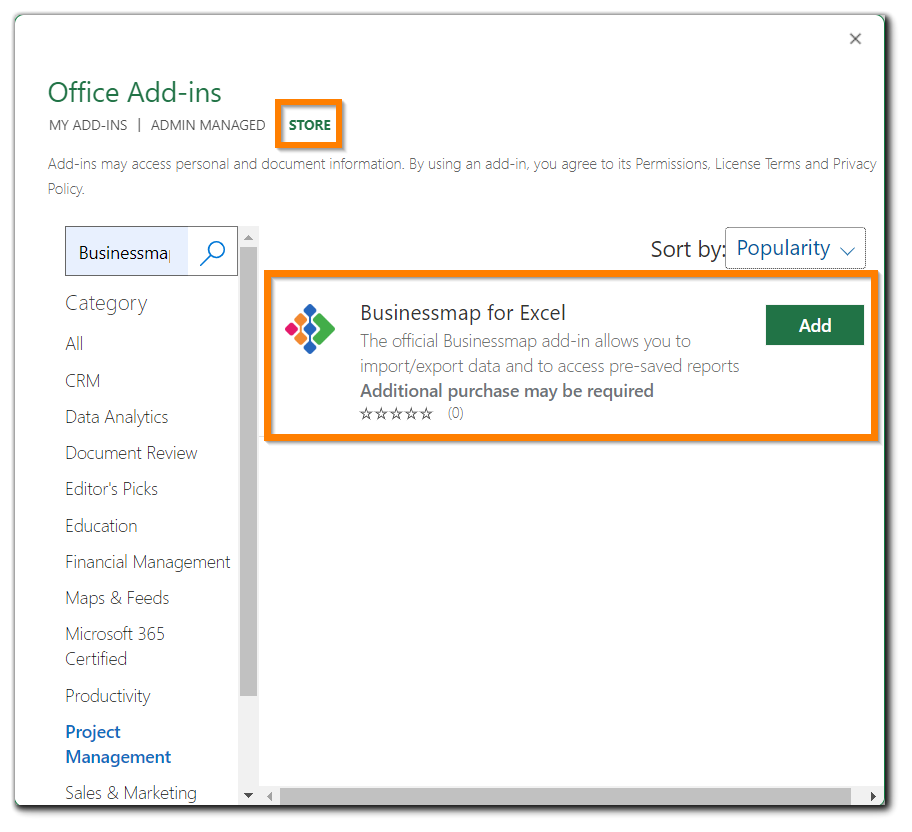This screenshot has height=832, width=912.
Task: Click the horizontal scrollbar left arrow
Action: coord(269,797)
